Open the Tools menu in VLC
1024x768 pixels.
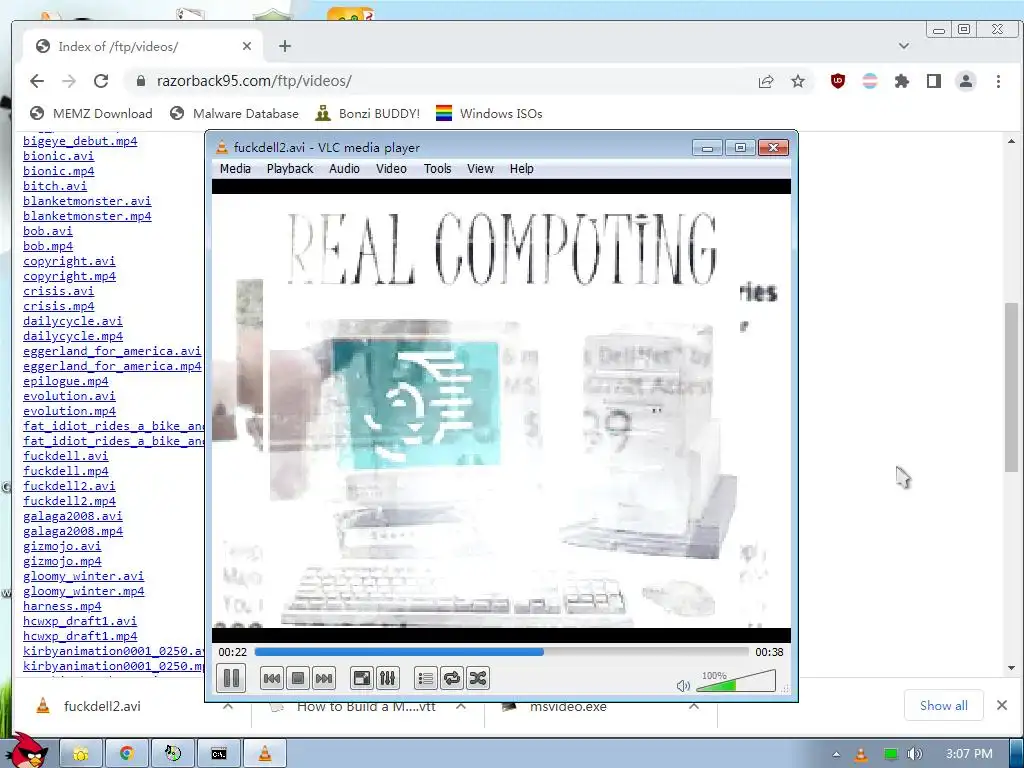(x=438, y=168)
